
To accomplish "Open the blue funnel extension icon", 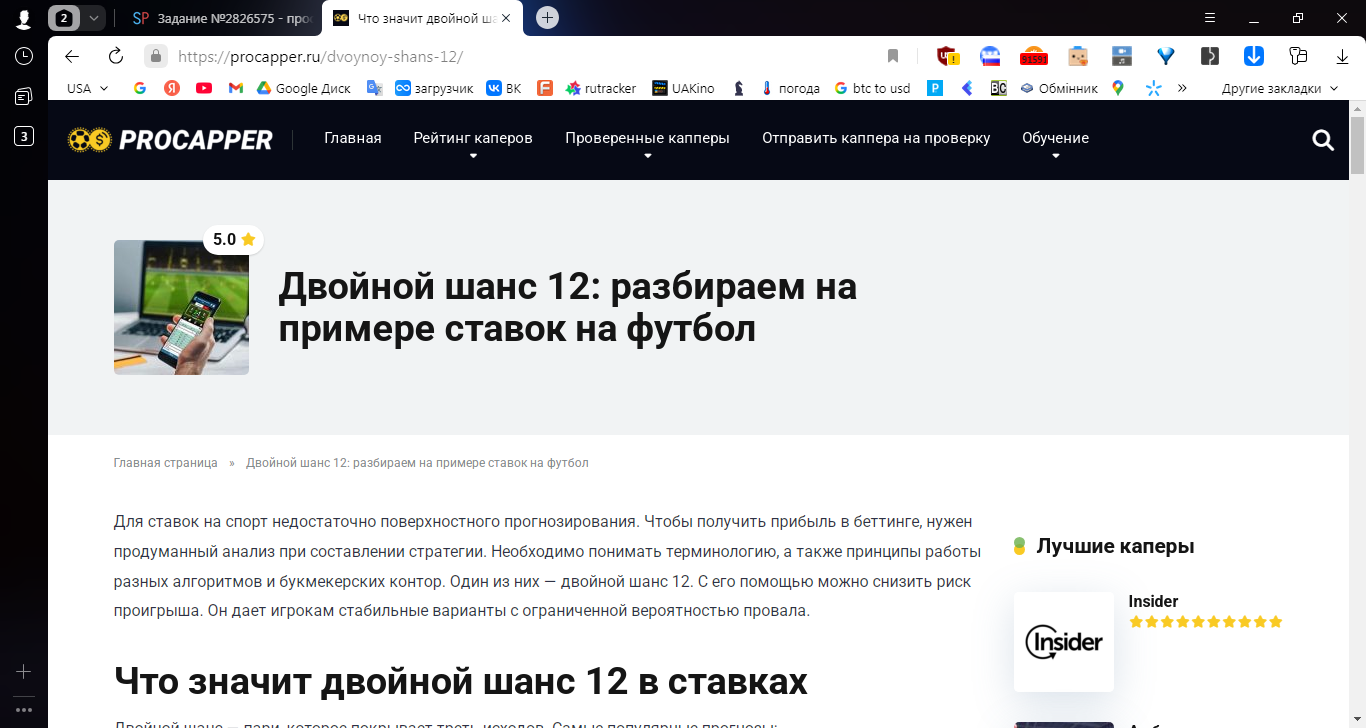I will tap(1166, 56).
